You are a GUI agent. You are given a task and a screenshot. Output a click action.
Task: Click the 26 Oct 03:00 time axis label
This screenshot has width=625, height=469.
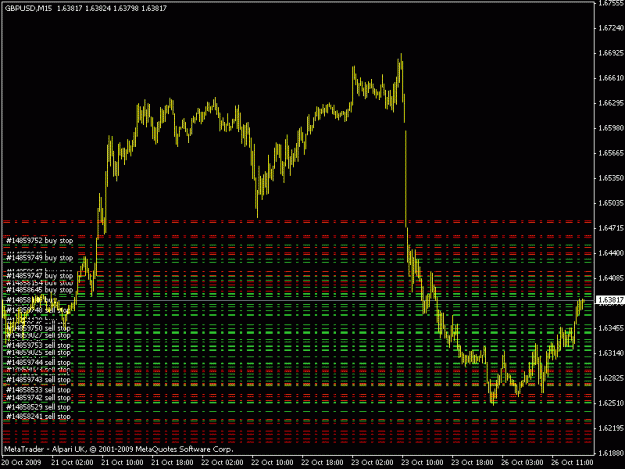pyautogui.click(x=522, y=463)
